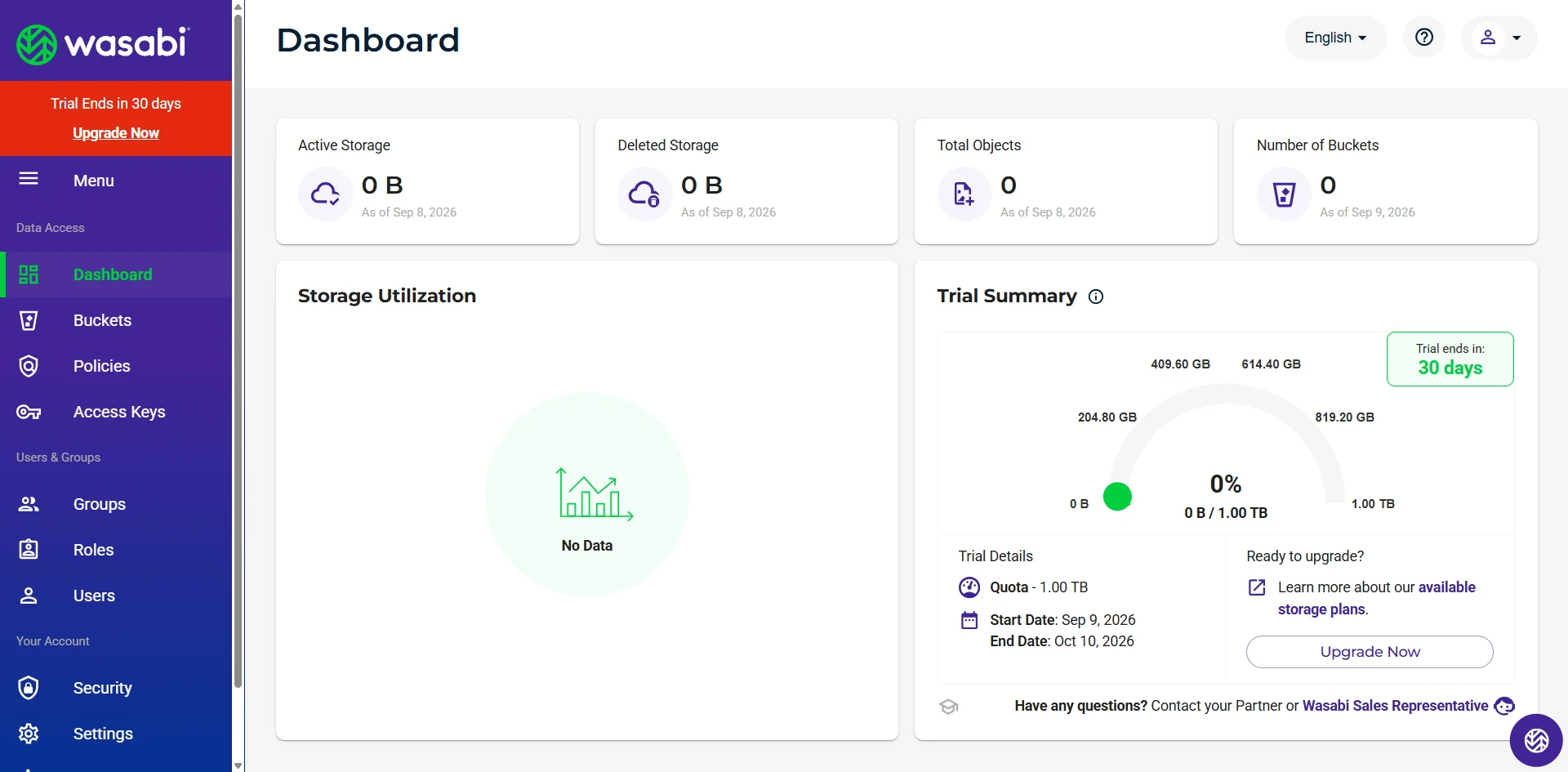Open the user account dropdown menu

point(1499,38)
